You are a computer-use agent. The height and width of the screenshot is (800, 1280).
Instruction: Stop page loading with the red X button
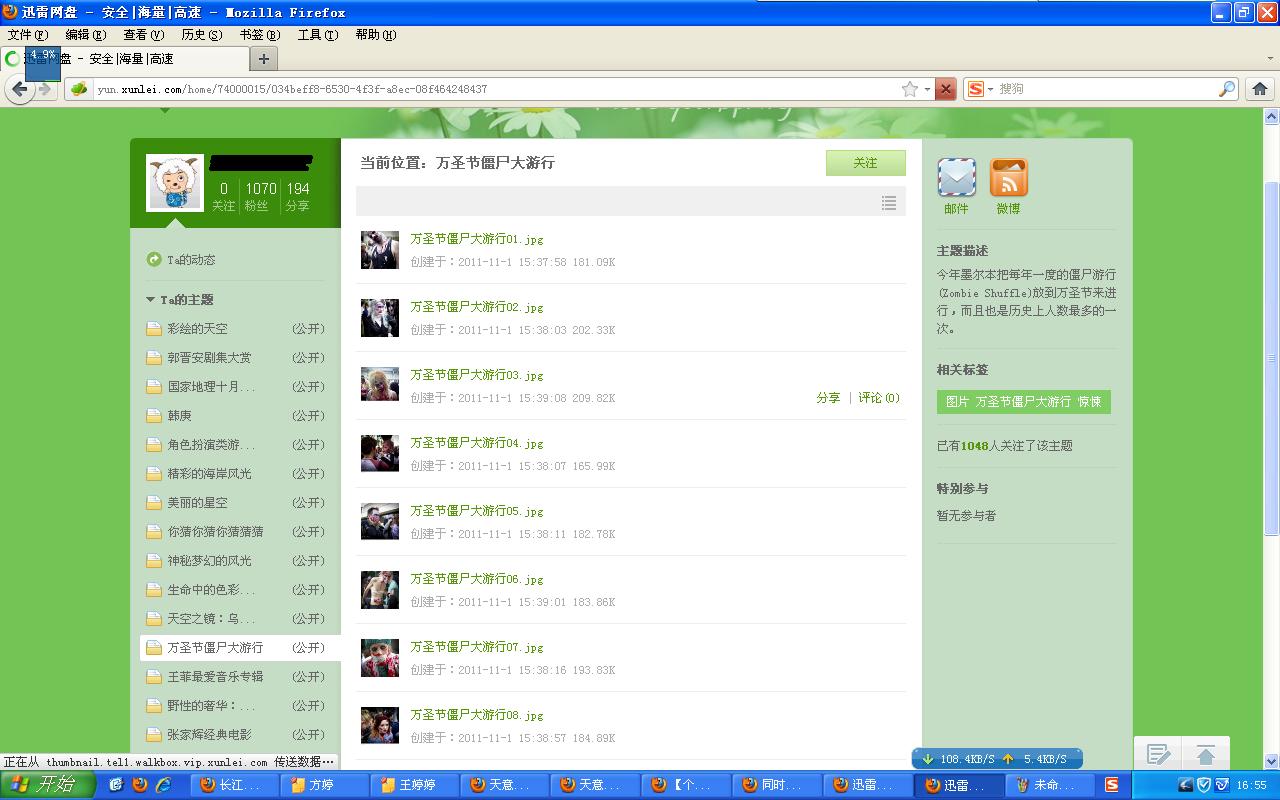tap(945, 89)
